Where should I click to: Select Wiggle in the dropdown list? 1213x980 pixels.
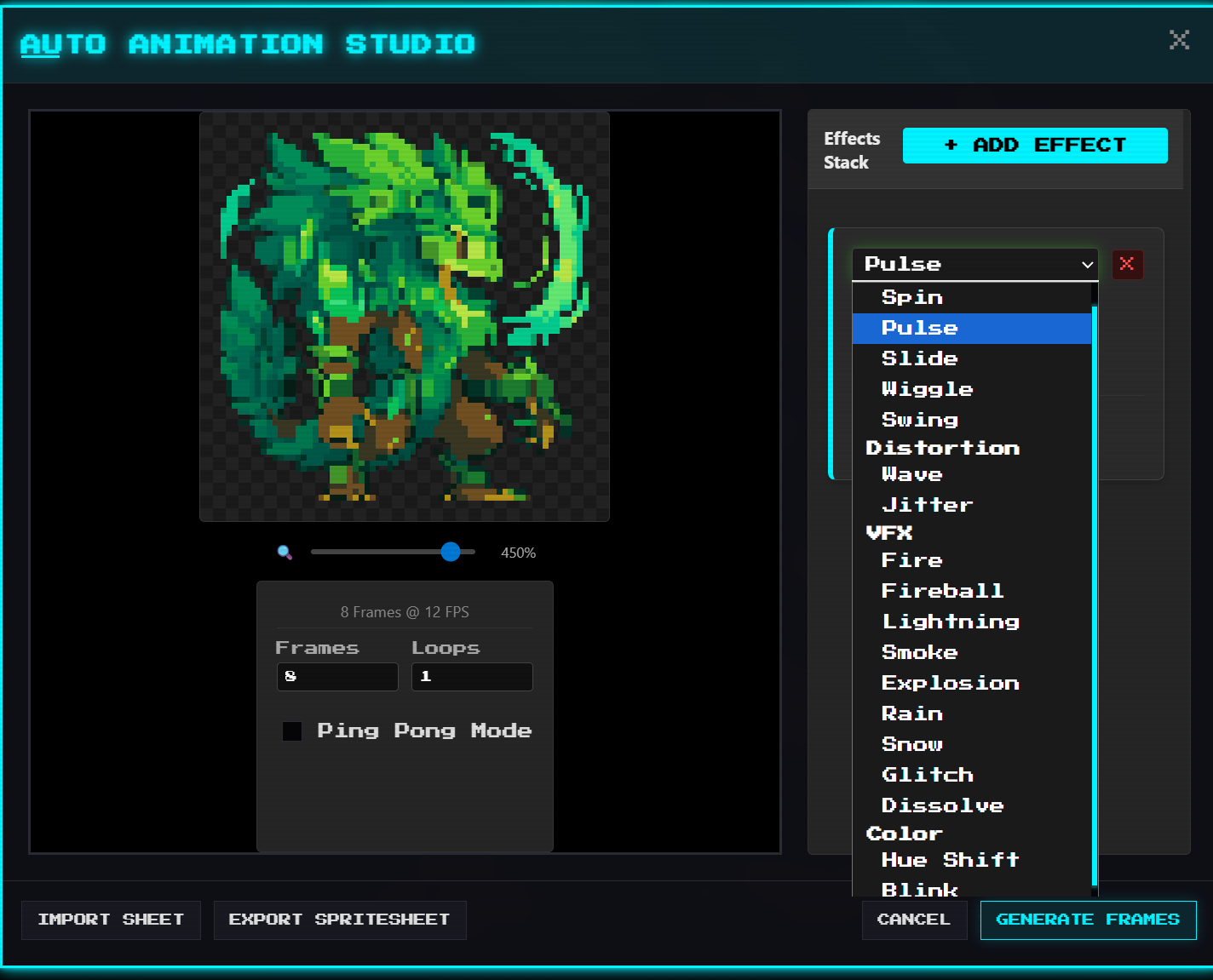[972, 390]
